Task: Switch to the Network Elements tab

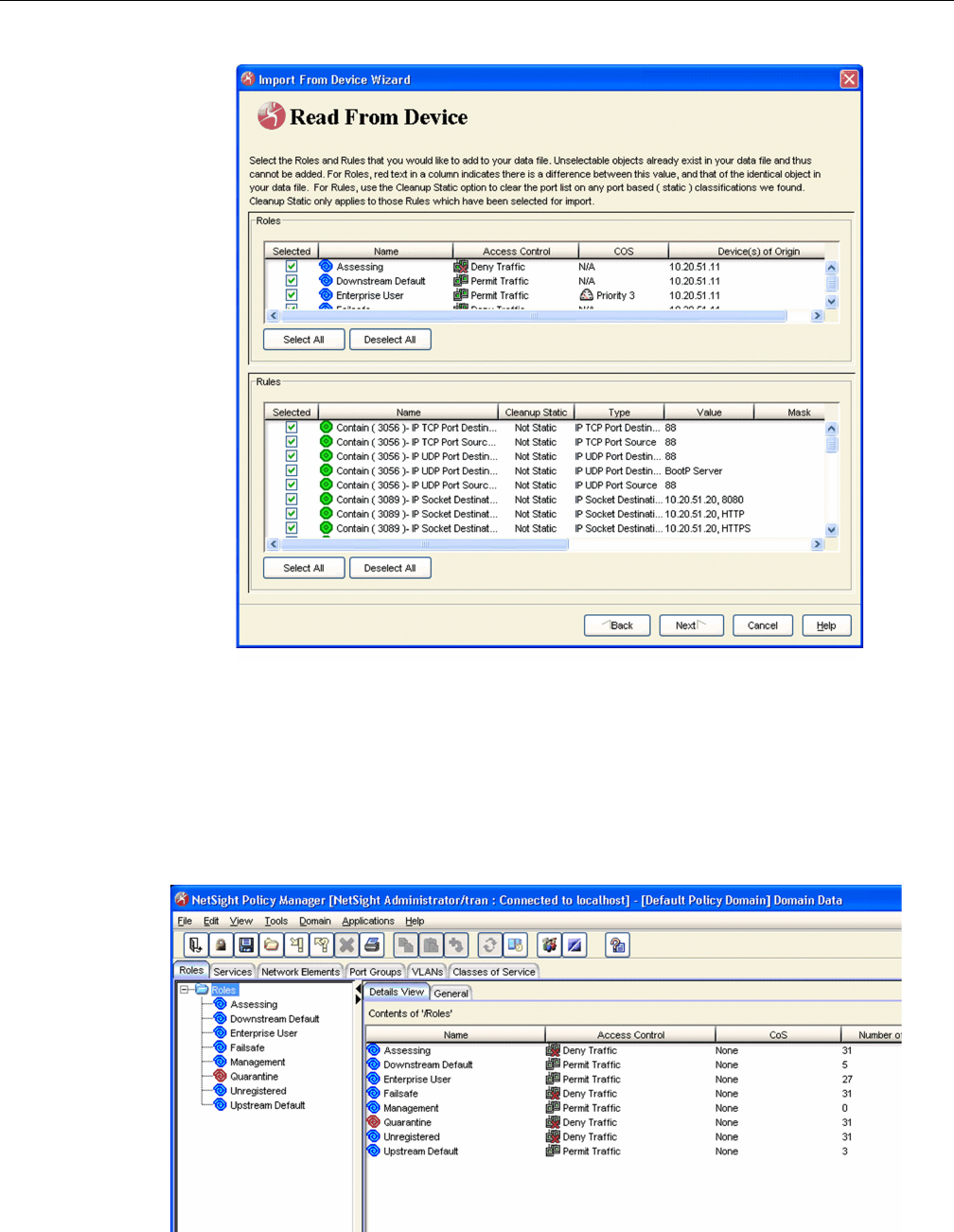Action: point(300,972)
